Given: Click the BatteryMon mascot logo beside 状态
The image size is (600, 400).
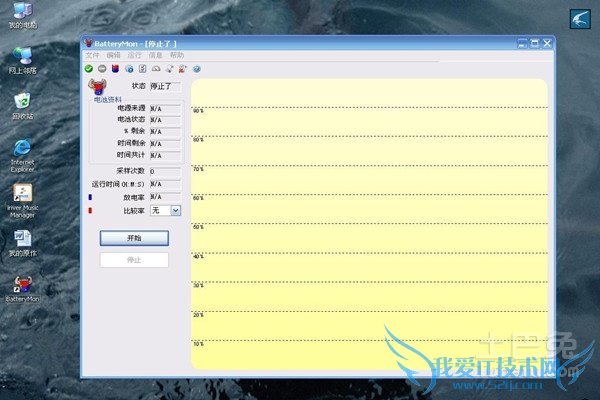Looking at the screenshot, I should pyautogui.click(x=97, y=87).
